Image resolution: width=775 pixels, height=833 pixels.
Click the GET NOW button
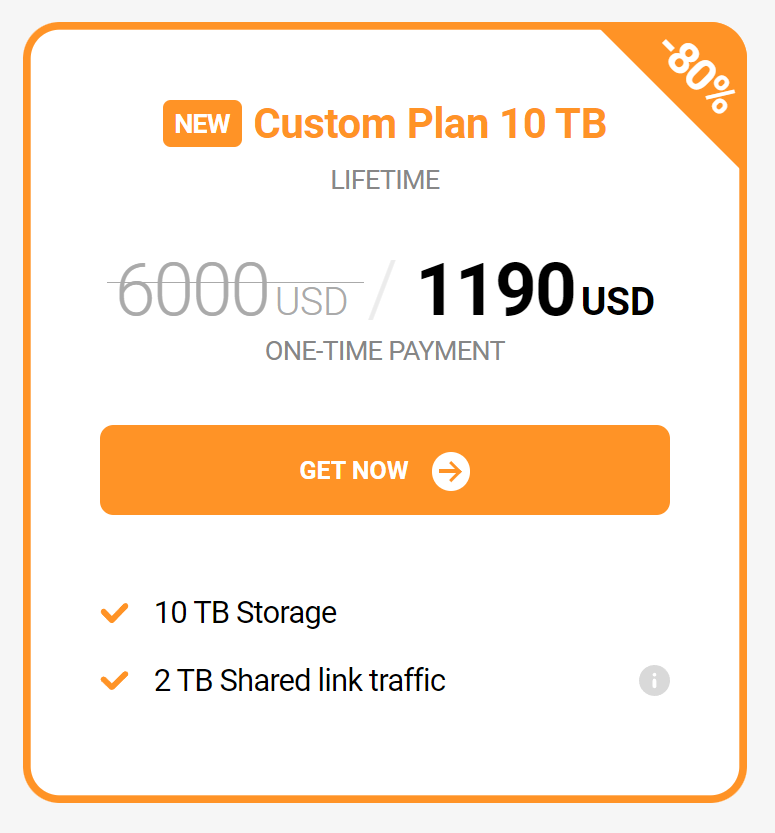(x=385, y=470)
